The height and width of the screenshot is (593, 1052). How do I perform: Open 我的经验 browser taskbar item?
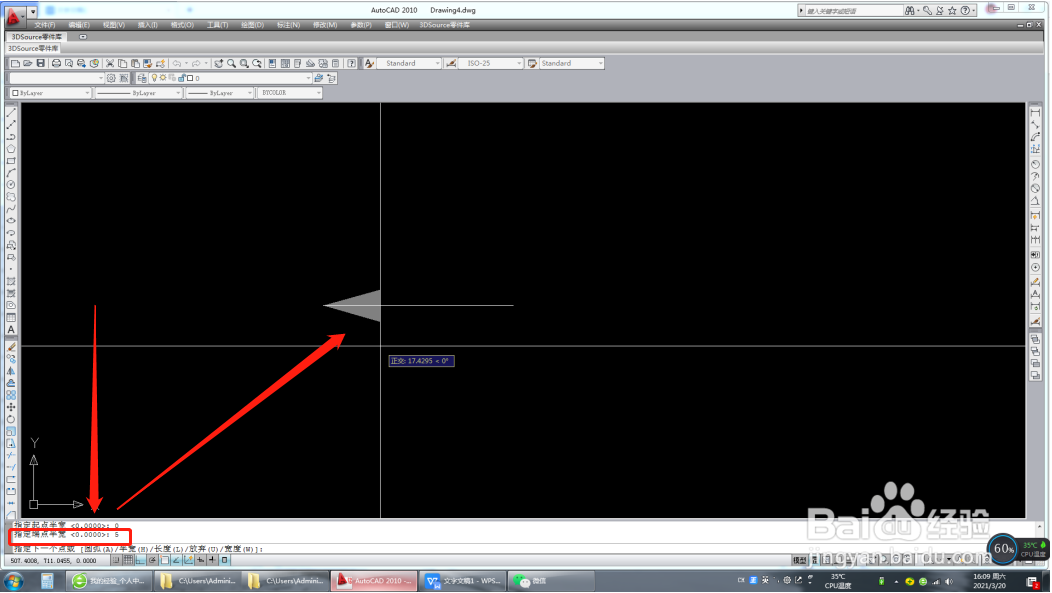[109, 581]
